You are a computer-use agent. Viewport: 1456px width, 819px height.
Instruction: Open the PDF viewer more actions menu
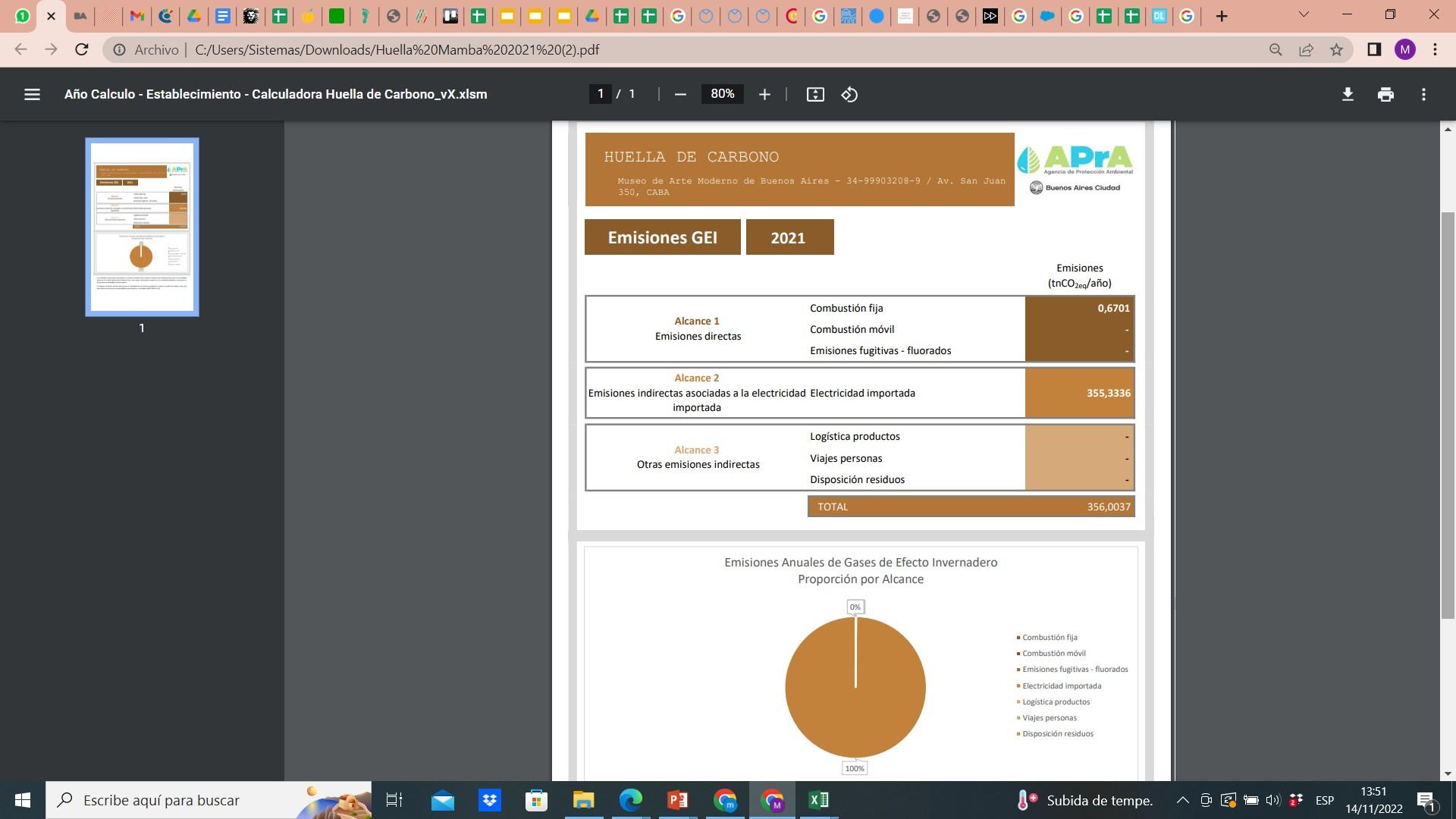(1423, 95)
